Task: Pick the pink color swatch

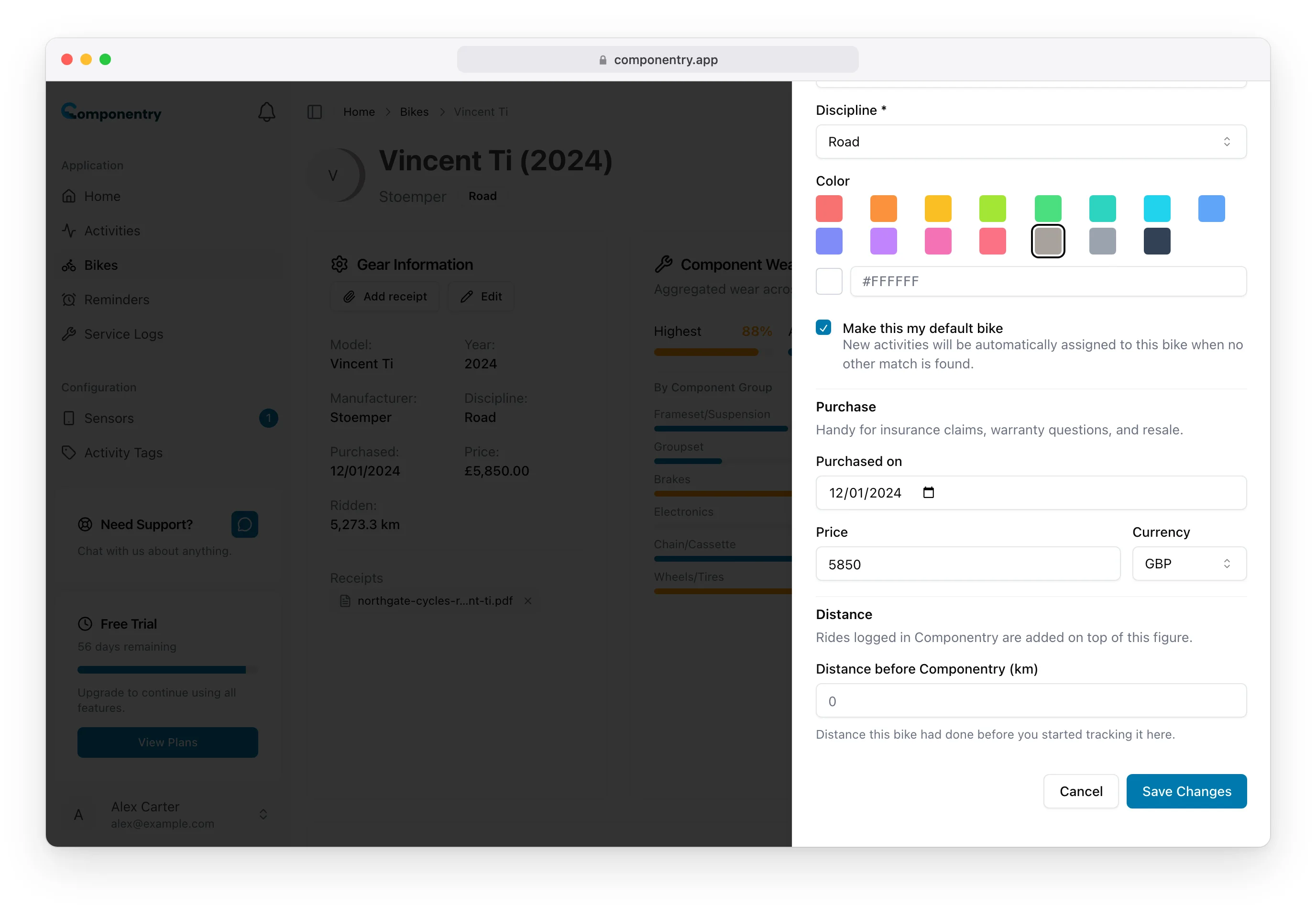Action: [938, 241]
